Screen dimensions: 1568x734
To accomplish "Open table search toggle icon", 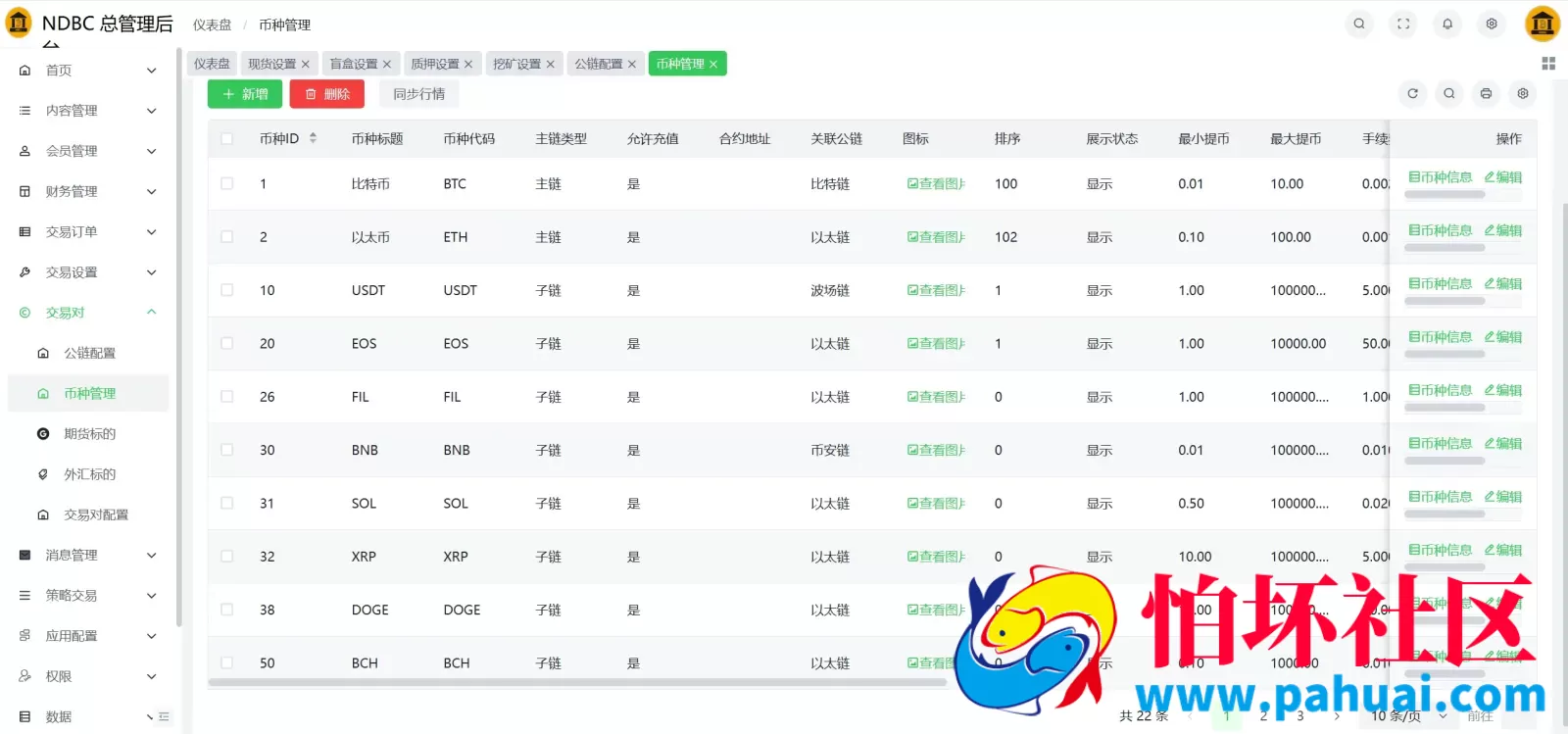I will point(1449,94).
